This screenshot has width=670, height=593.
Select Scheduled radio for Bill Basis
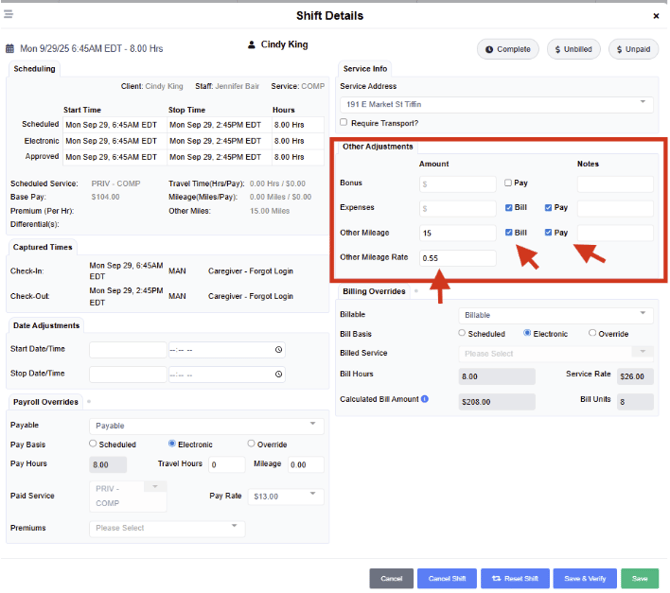(462, 333)
